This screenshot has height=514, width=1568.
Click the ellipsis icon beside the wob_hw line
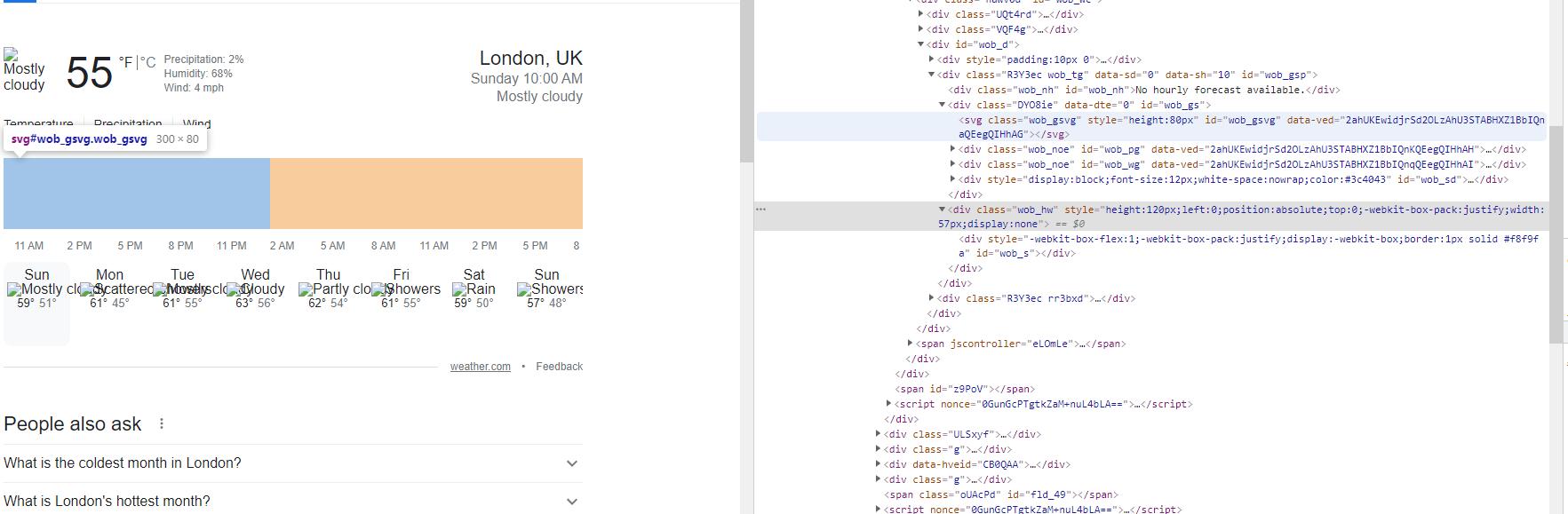click(760, 210)
